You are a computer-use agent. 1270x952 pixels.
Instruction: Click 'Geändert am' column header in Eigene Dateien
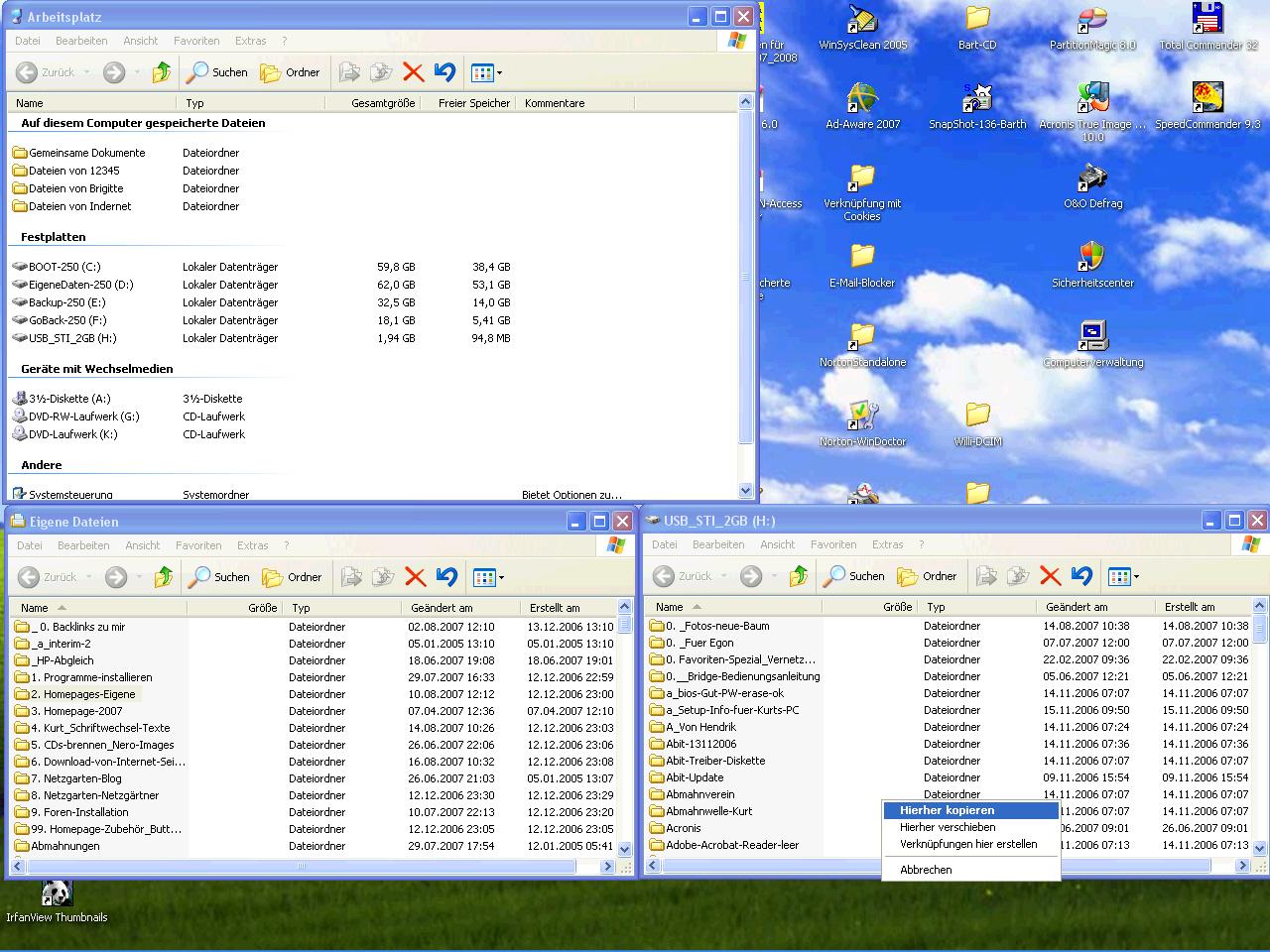click(x=442, y=608)
